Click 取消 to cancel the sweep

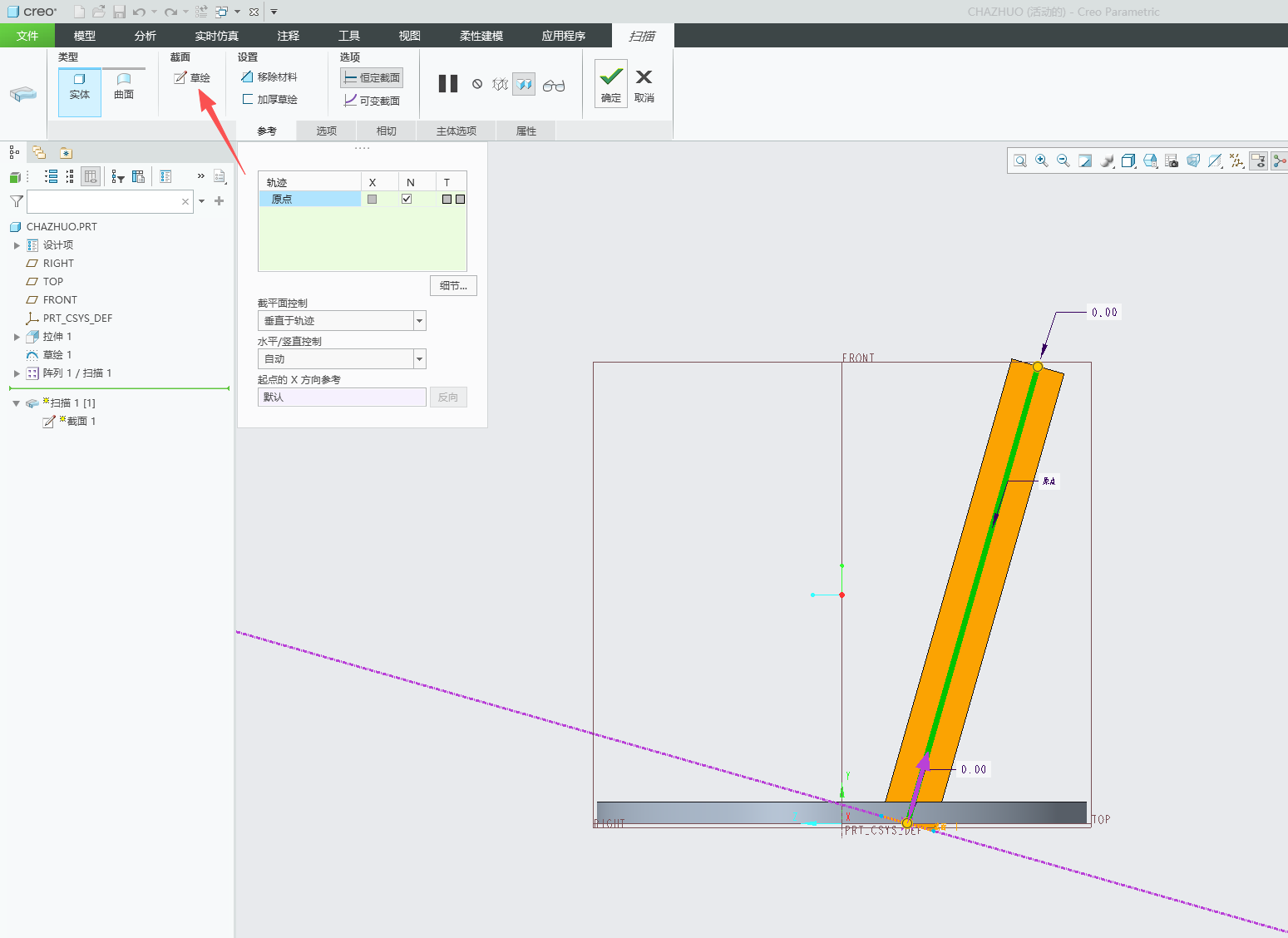pos(644,84)
